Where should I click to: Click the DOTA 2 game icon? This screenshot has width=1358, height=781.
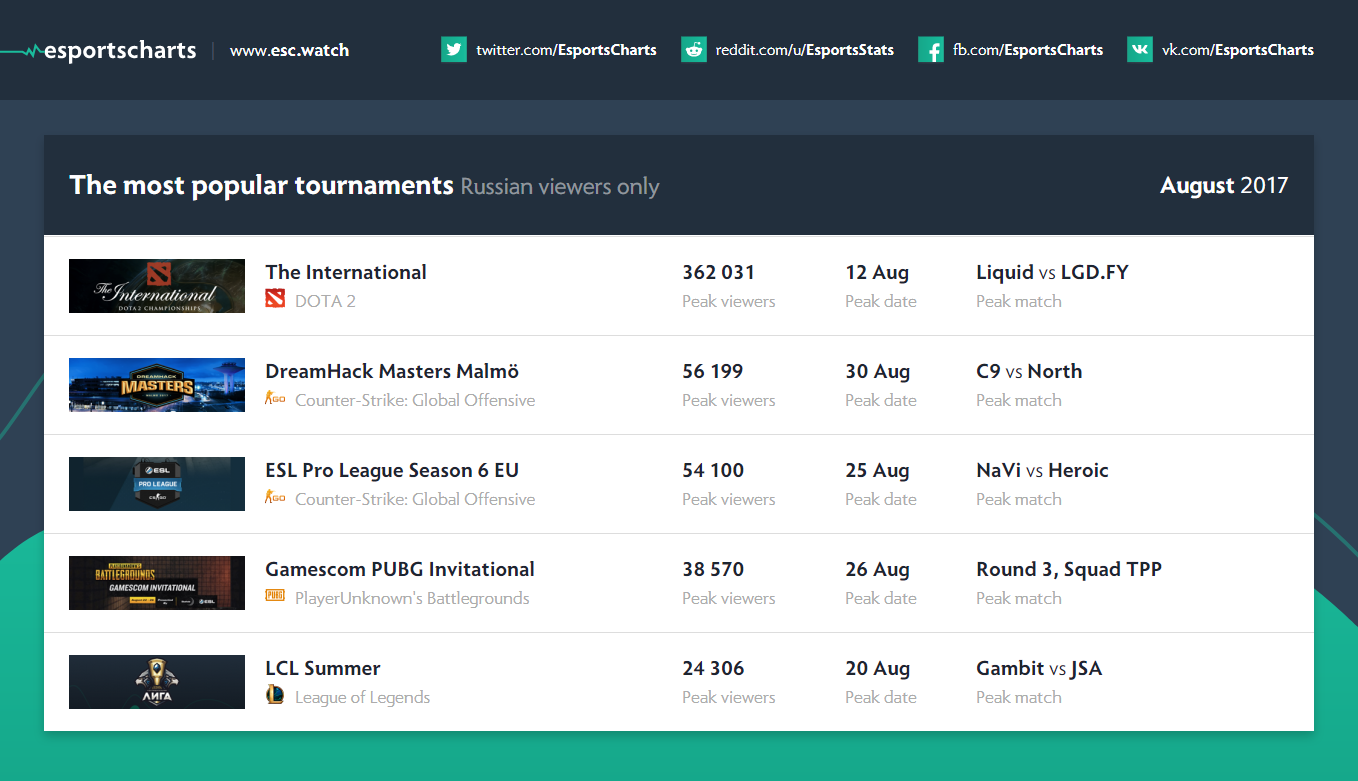pos(275,299)
